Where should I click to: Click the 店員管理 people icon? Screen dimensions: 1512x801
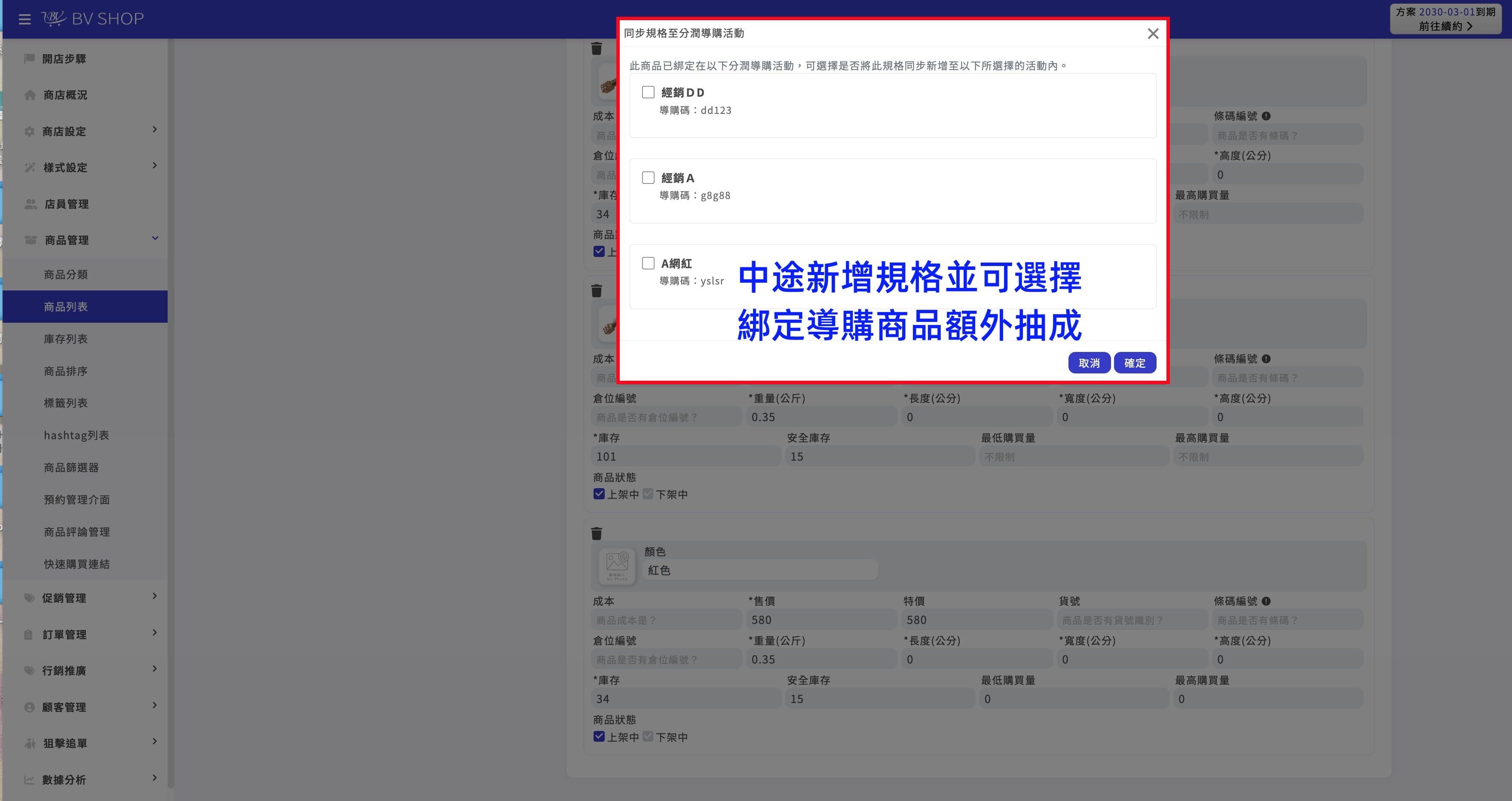coord(31,204)
